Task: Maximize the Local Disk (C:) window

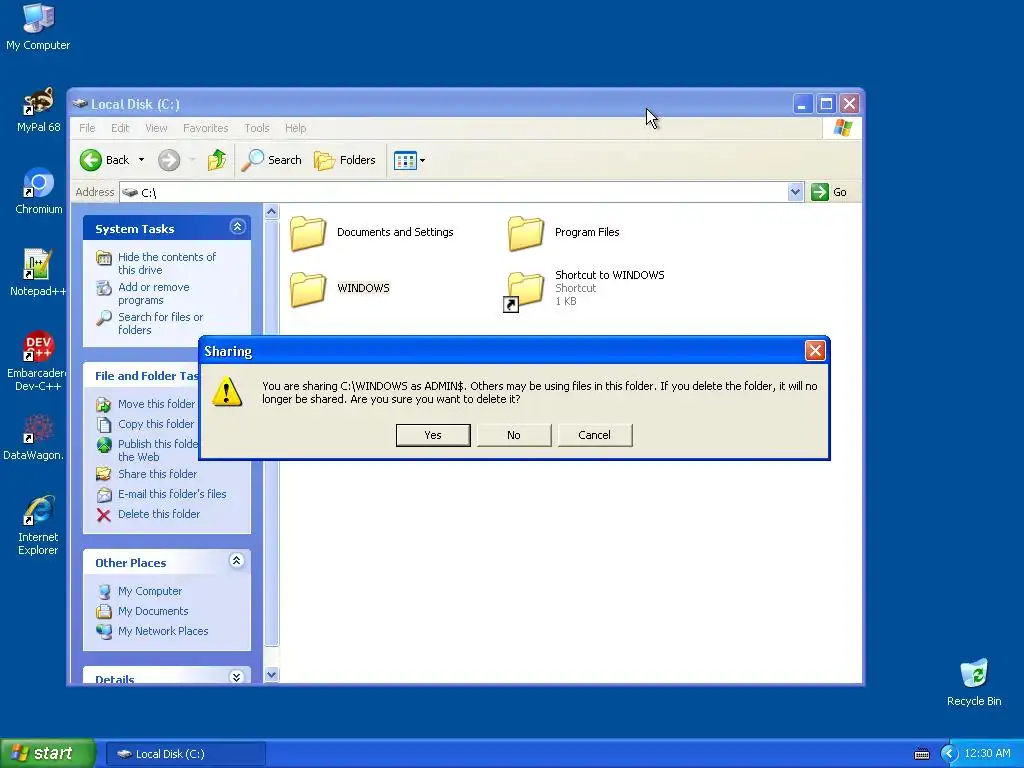Action: click(826, 104)
